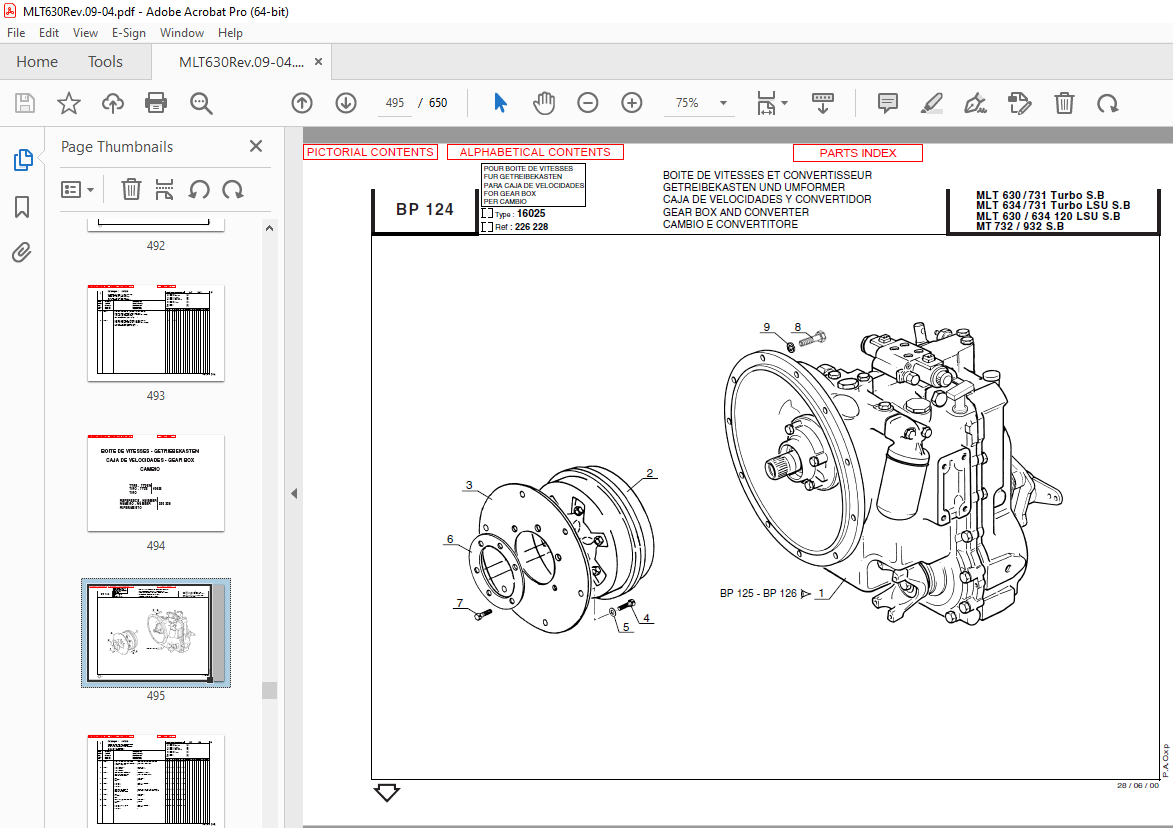Screen dimensions: 1173x828
Task: Select the Highlight text tool
Action: pos(931,103)
